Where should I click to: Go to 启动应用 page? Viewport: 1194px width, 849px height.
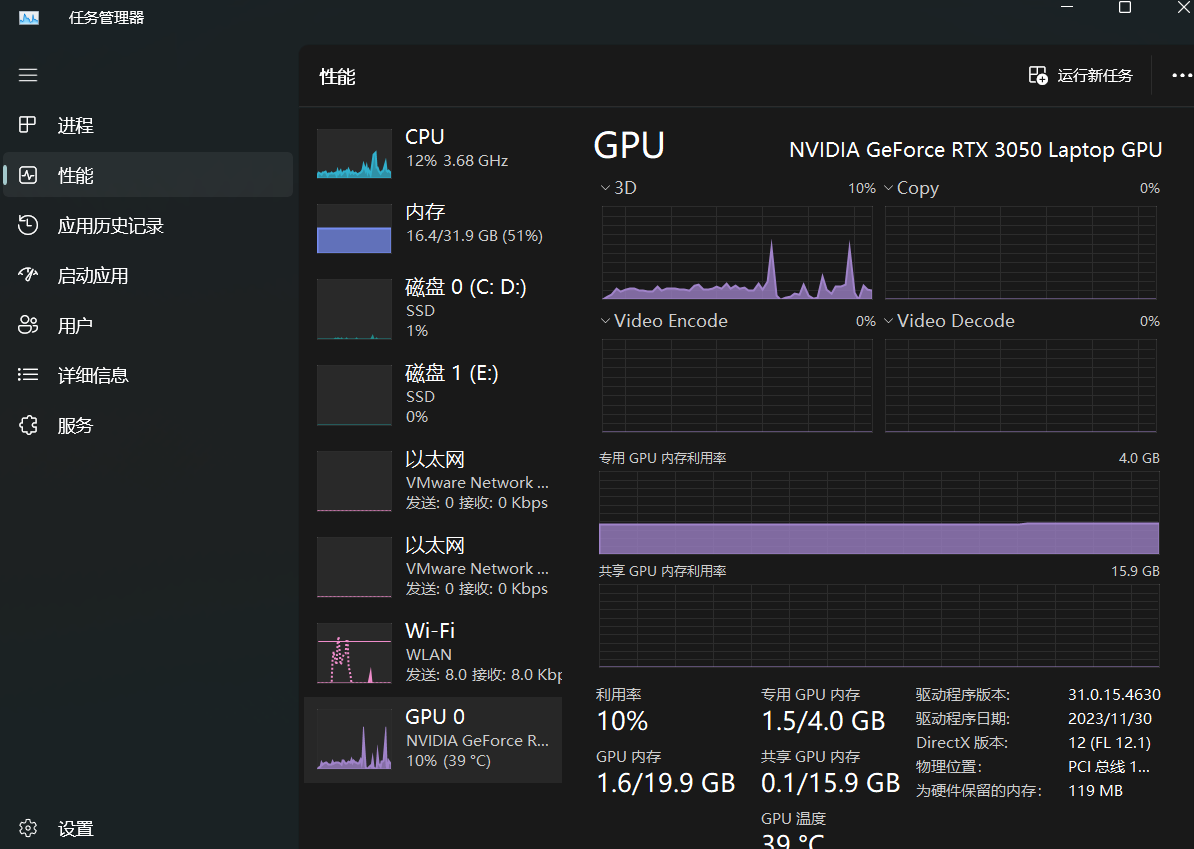point(148,275)
